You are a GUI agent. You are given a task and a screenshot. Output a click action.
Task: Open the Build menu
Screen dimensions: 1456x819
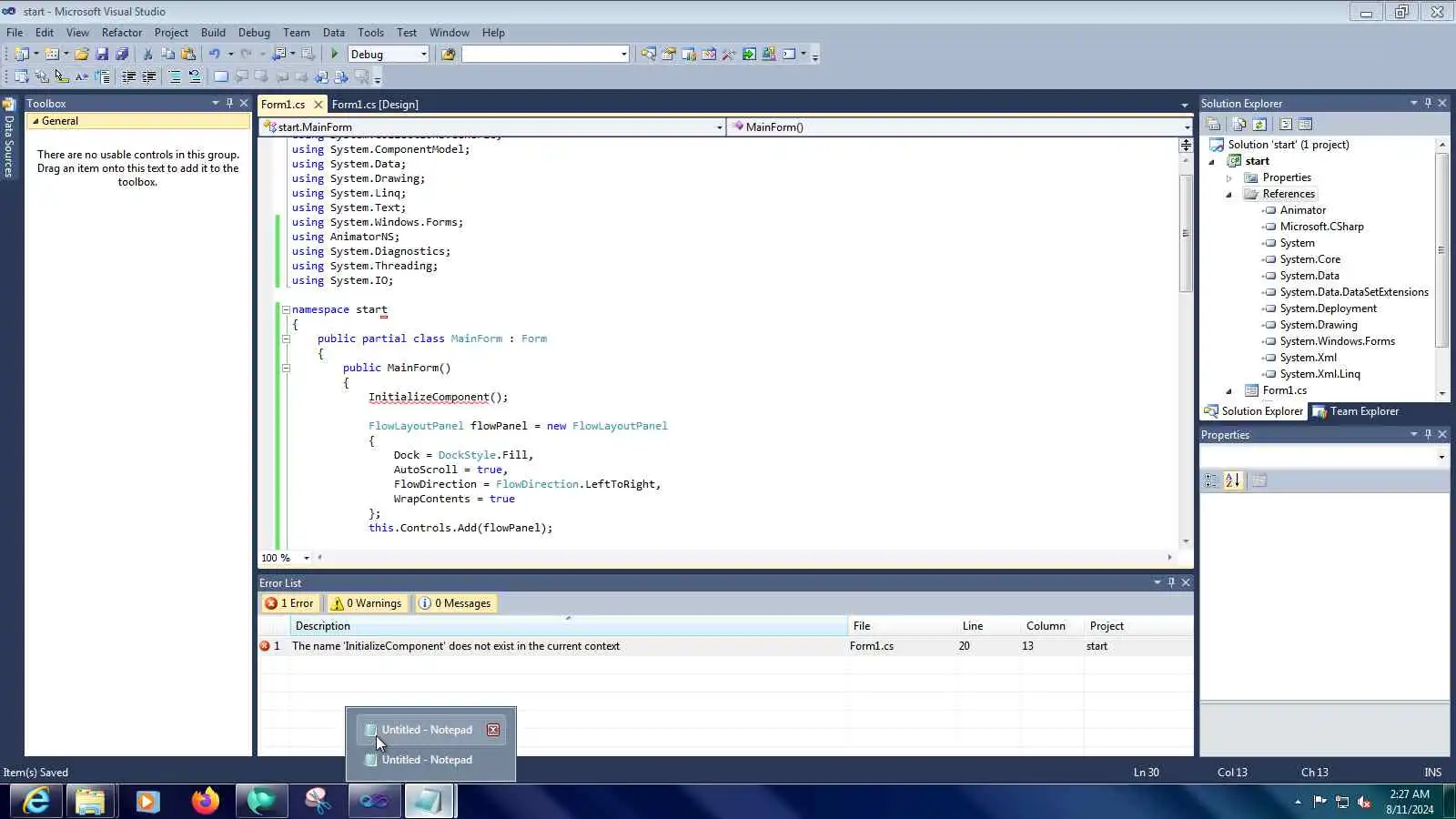pos(213,33)
